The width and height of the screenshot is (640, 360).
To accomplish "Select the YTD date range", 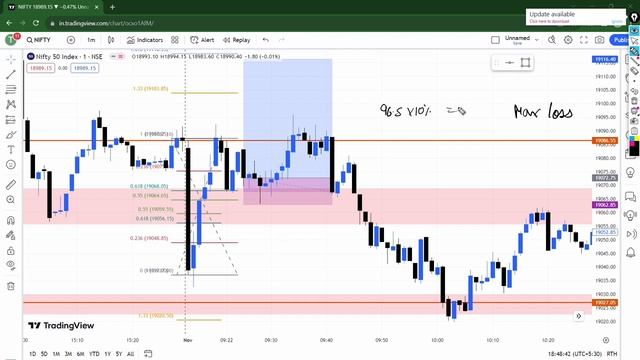I will click(x=94, y=354).
